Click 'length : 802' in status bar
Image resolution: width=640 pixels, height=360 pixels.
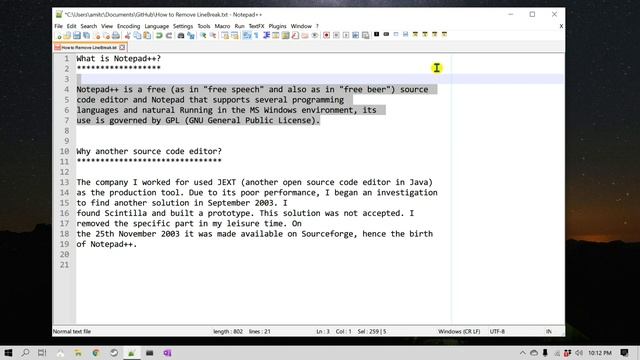pyautogui.click(x=228, y=331)
